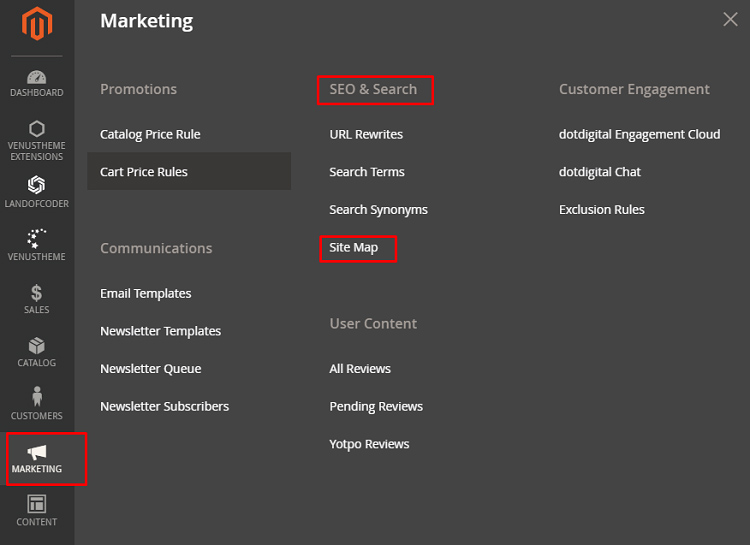Open Search Terms page
This screenshot has height=545, width=750.
(367, 172)
